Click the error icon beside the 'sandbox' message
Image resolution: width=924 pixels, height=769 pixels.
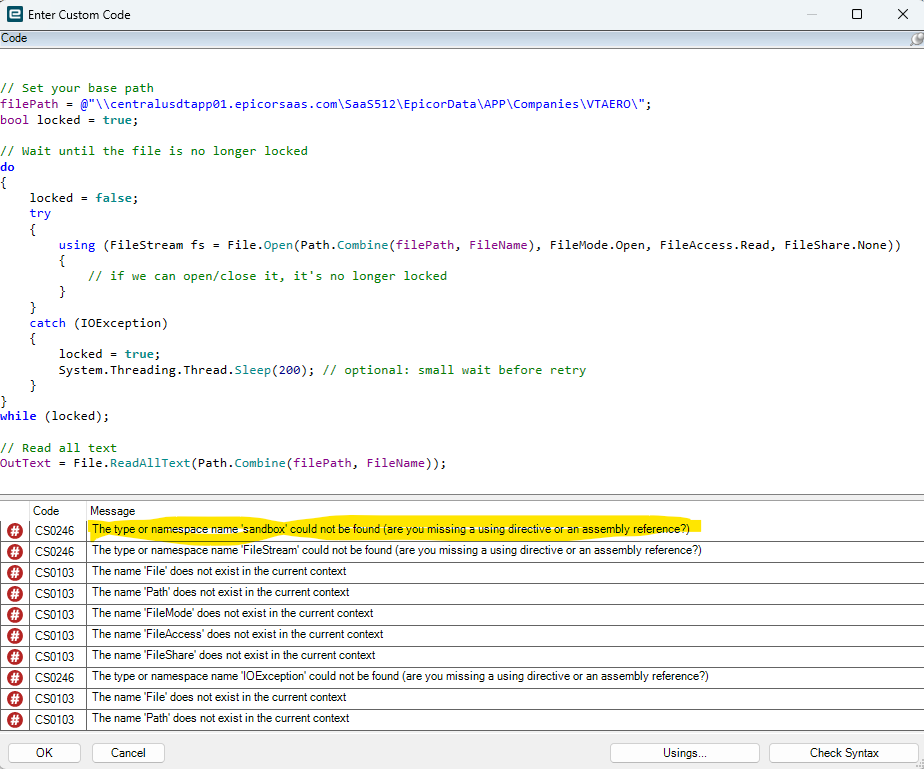point(15,530)
